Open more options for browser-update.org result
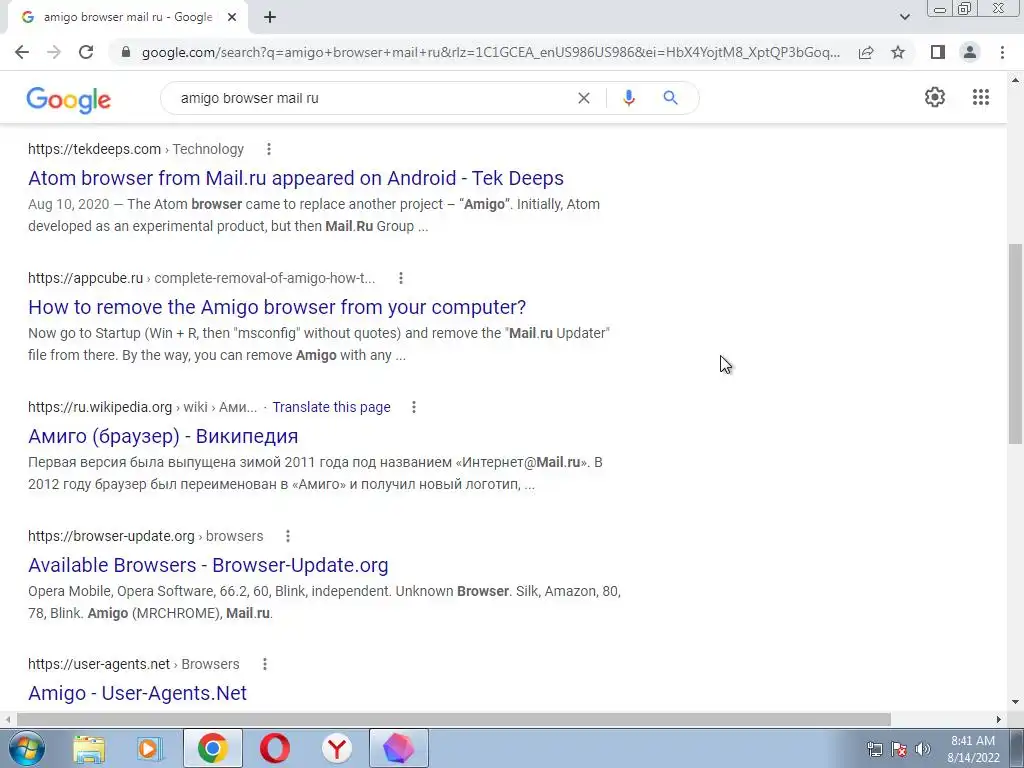 288,536
